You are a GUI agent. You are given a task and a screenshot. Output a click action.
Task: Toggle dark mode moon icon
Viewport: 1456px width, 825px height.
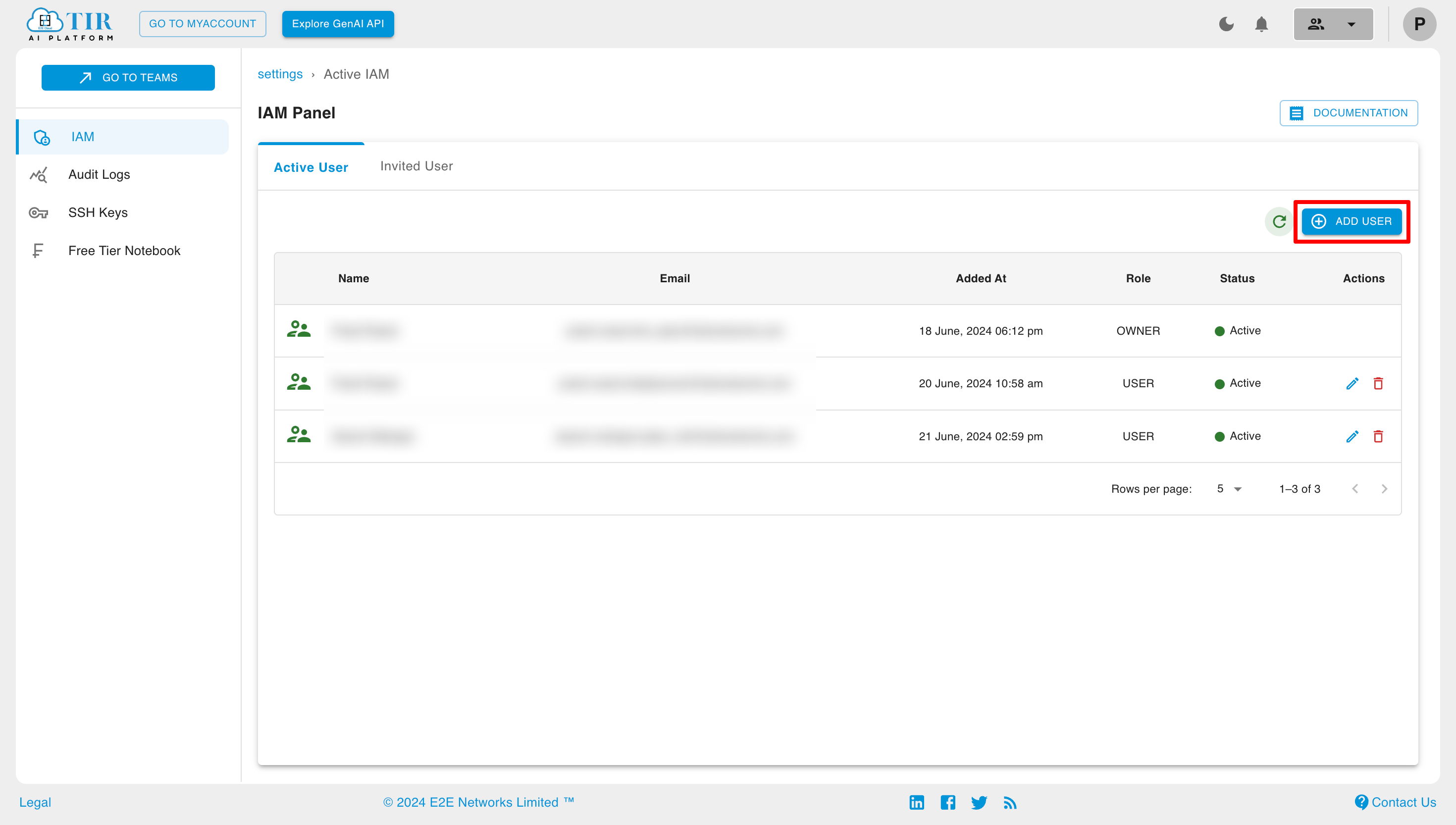coord(1226,24)
